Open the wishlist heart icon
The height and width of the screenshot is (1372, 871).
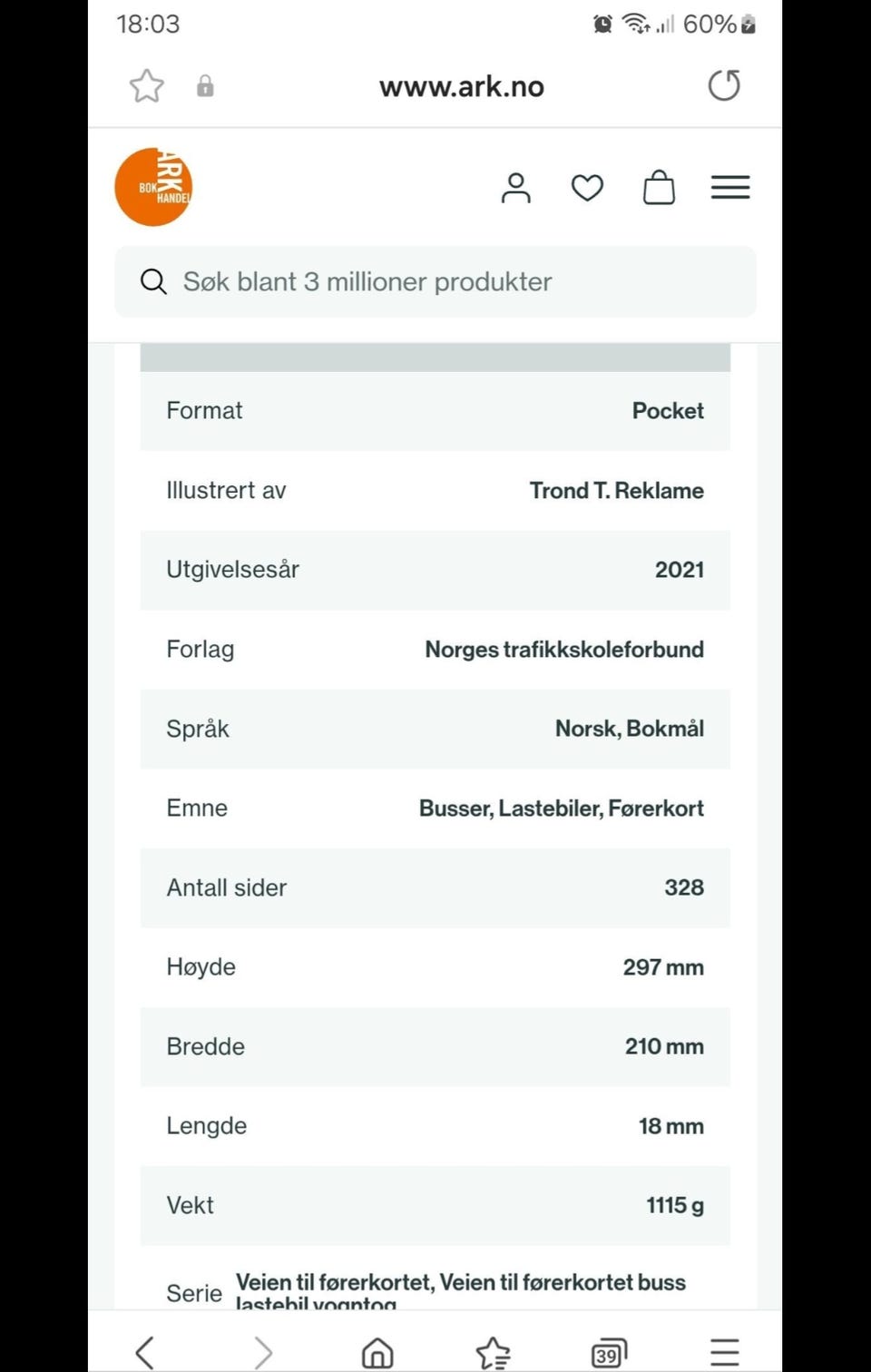tap(587, 188)
